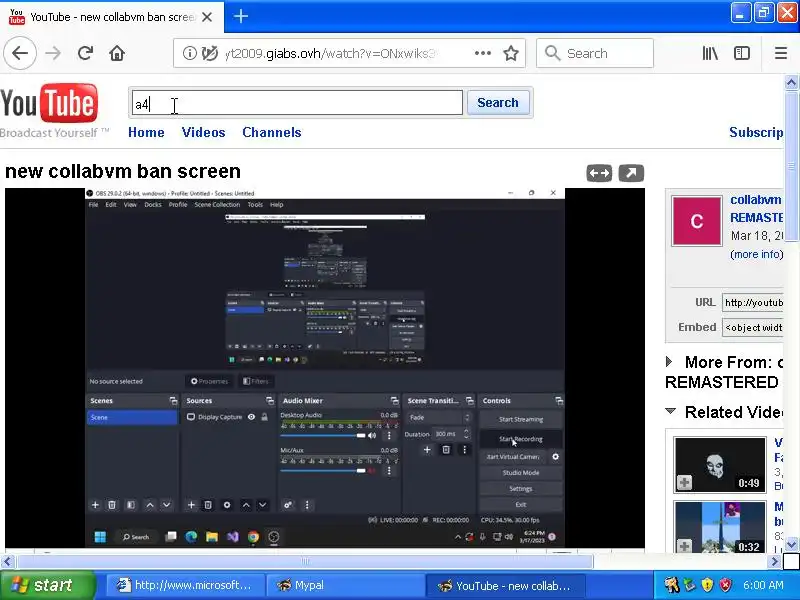Open the Channels tab on YouTube
Viewport: 800px width, 600px height.
pyautogui.click(x=272, y=133)
